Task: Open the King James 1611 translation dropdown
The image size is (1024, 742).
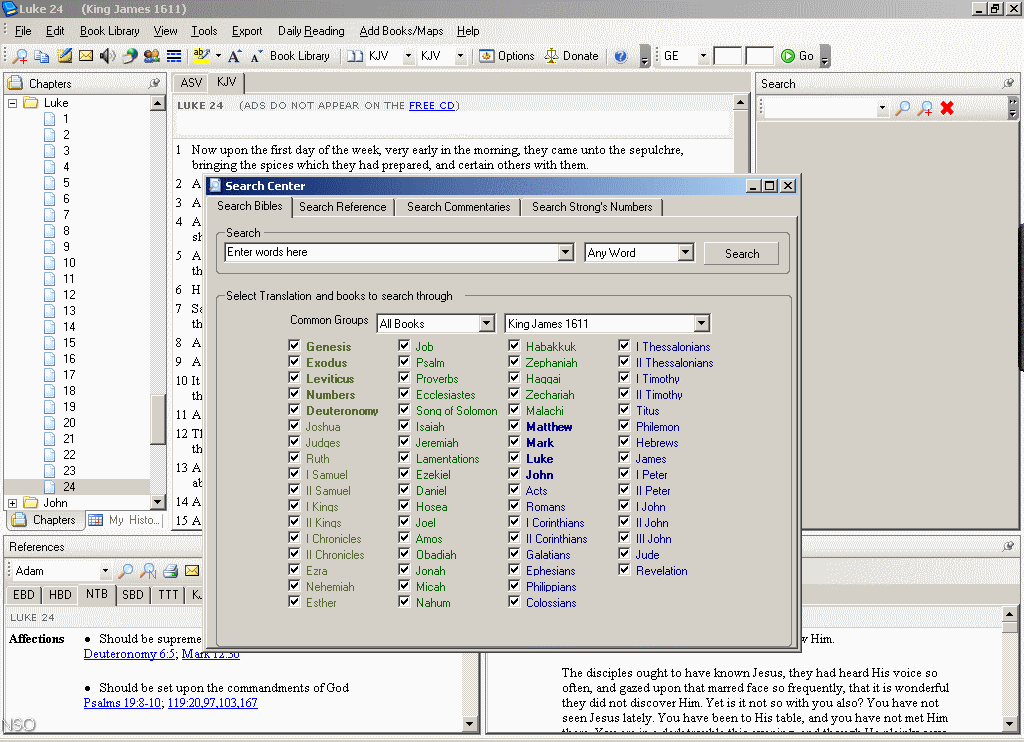Action: [701, 323]
